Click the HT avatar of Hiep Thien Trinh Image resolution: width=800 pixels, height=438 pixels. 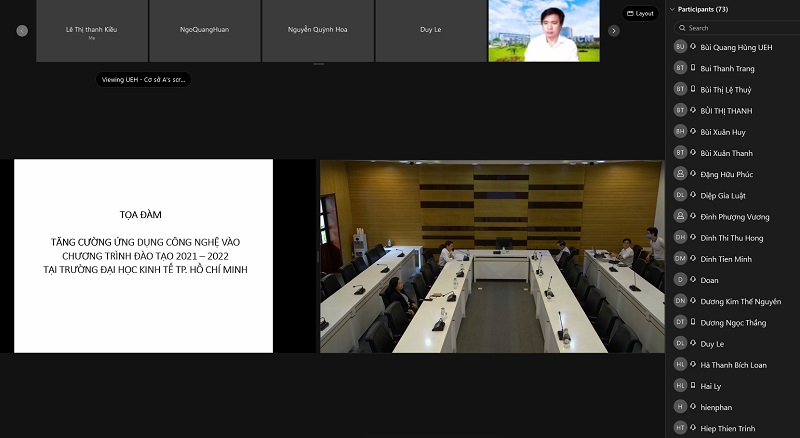pyautogui.click(x=680, y=428)
